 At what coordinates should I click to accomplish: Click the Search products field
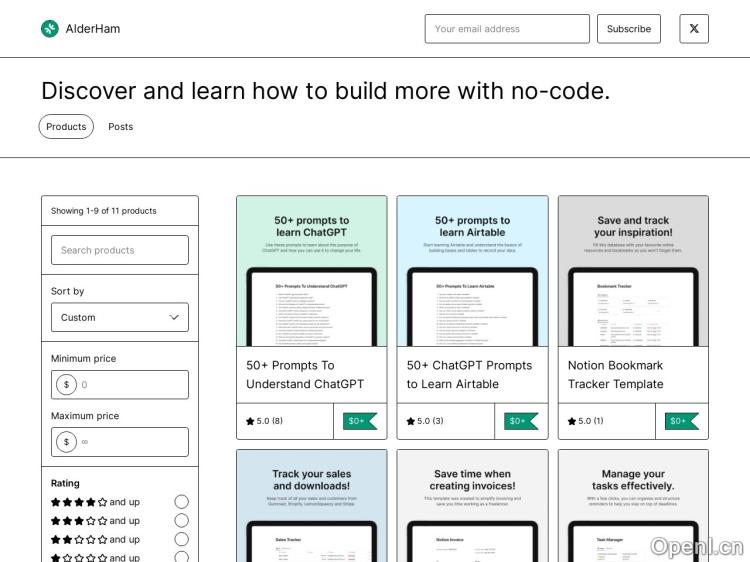(x=120, y=250)
